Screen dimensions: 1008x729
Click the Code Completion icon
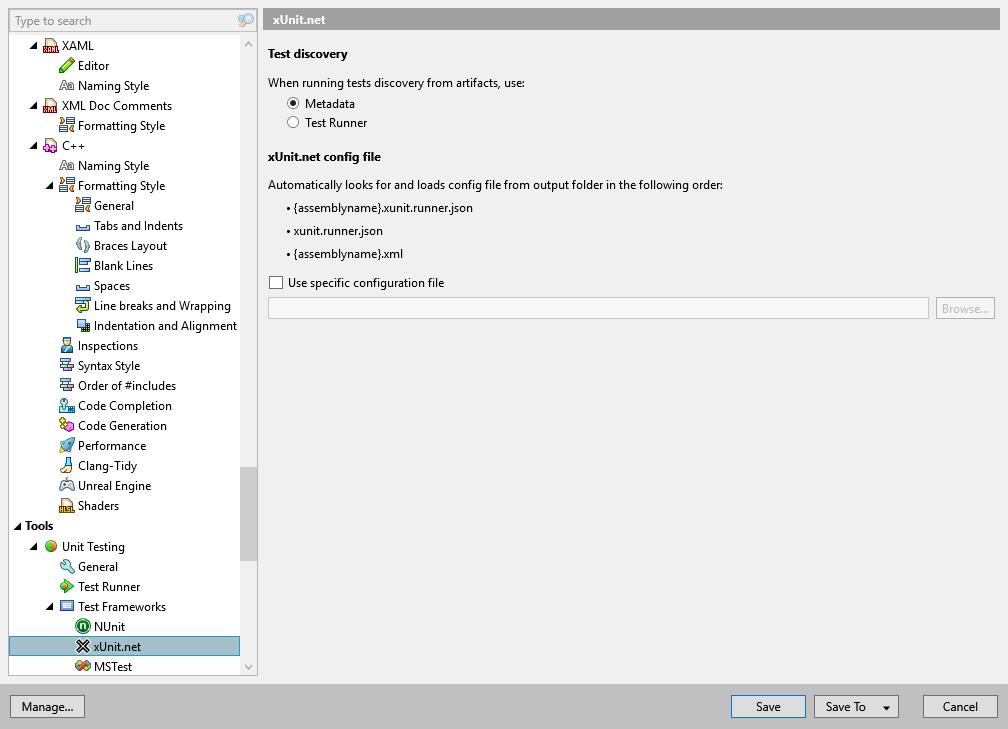coord(68,405)
